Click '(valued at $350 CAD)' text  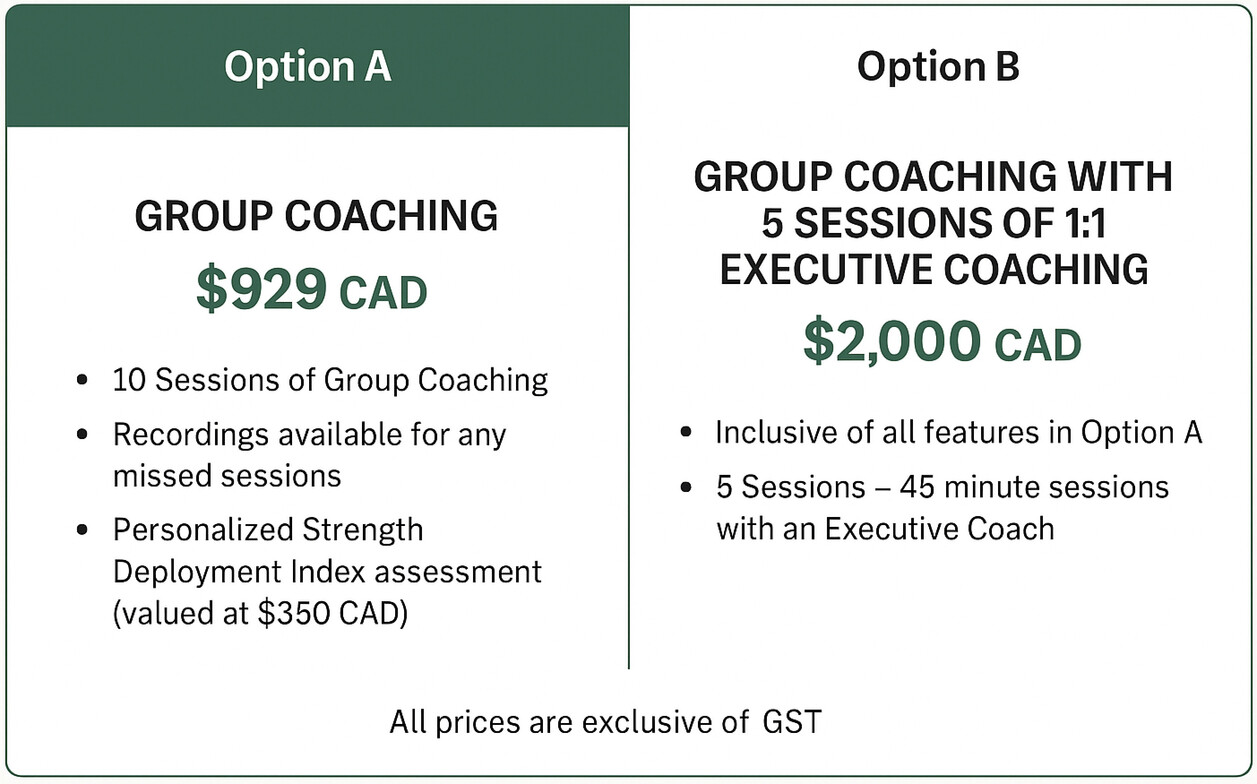260,613
